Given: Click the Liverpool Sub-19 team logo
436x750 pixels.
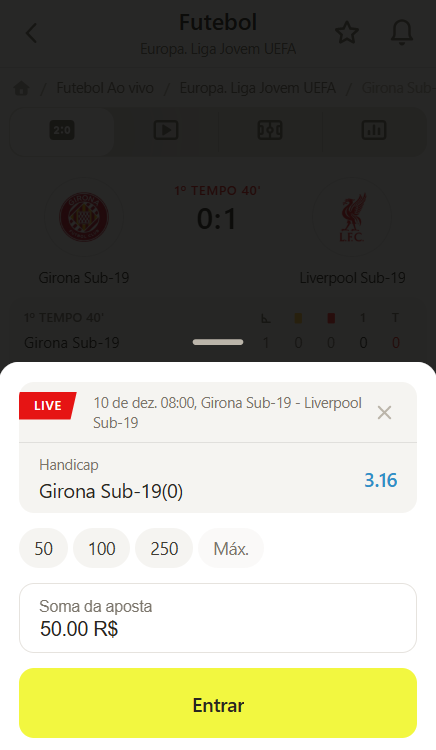Looking at the screenshot, I should pyautogui.click(x=352, y=218).
